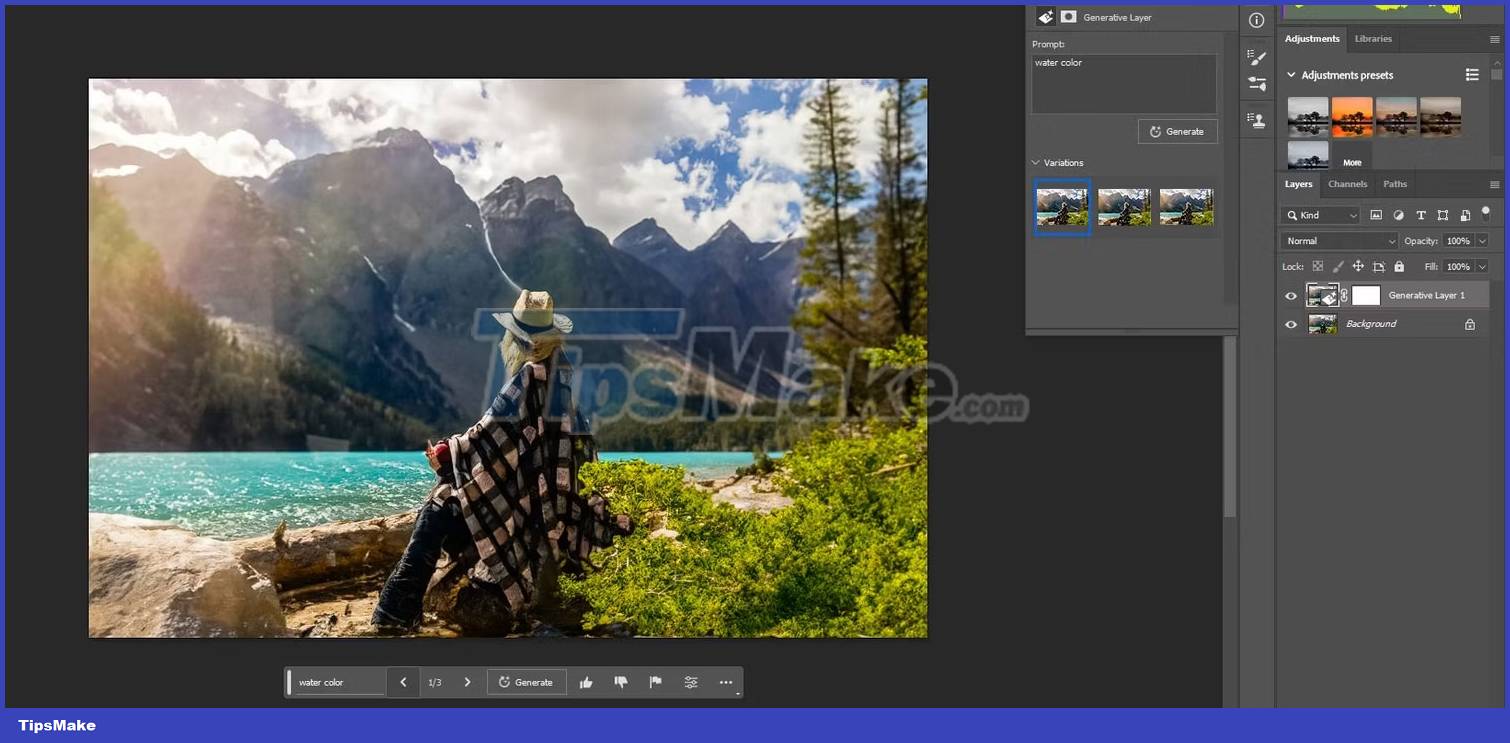Click the thumbs down icon on the taskbar

(621, 681)
